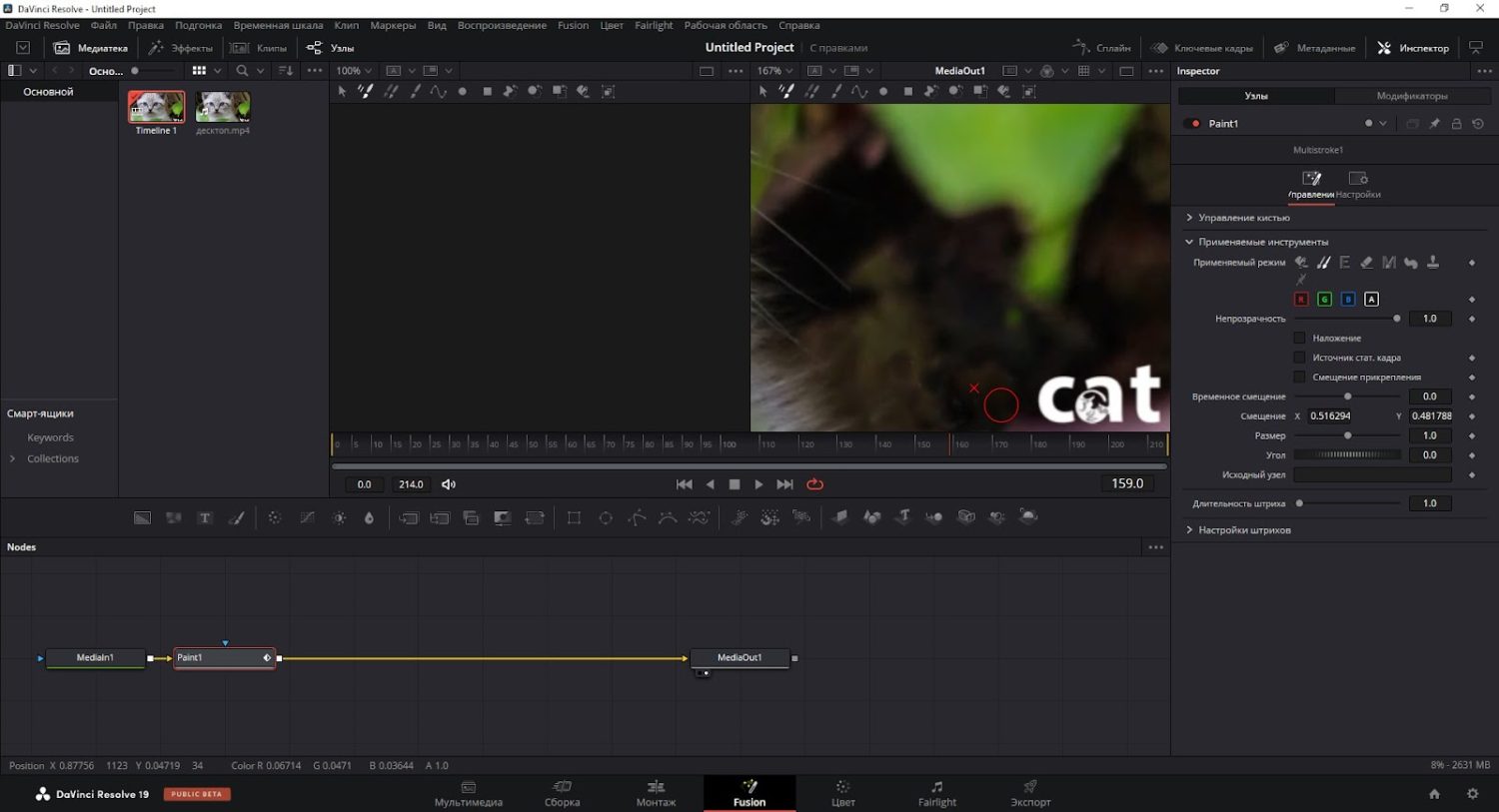
Task: Add a Paint node from the toolbar
Action: pos(237,517)
